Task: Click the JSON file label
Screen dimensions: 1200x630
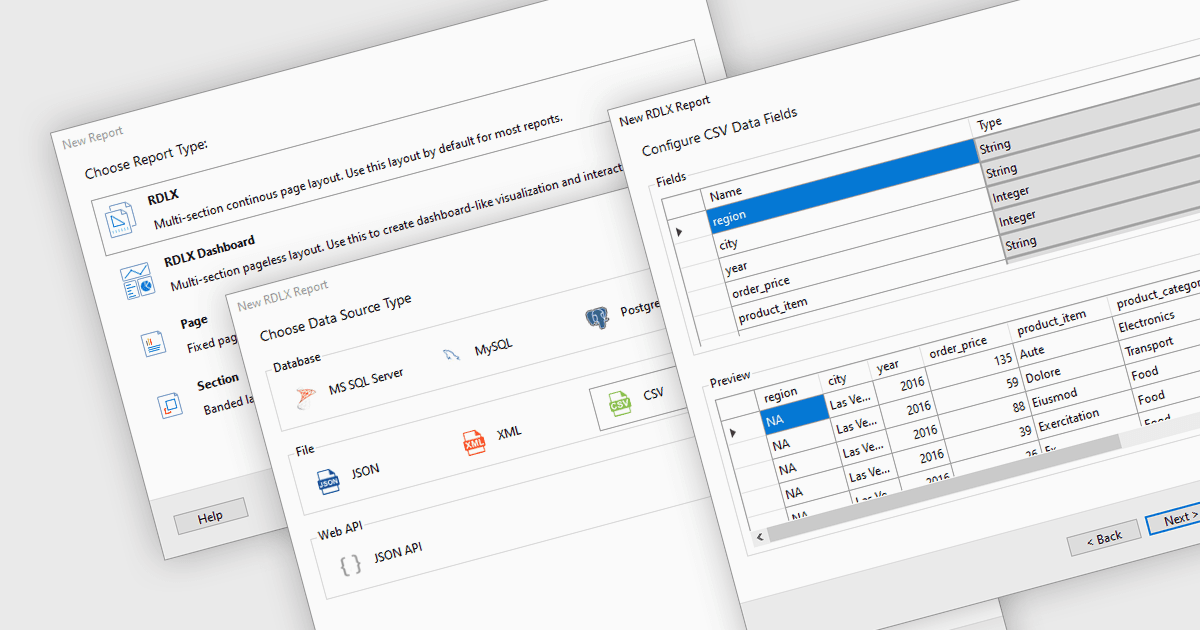Action: click(x=365, y=470)
